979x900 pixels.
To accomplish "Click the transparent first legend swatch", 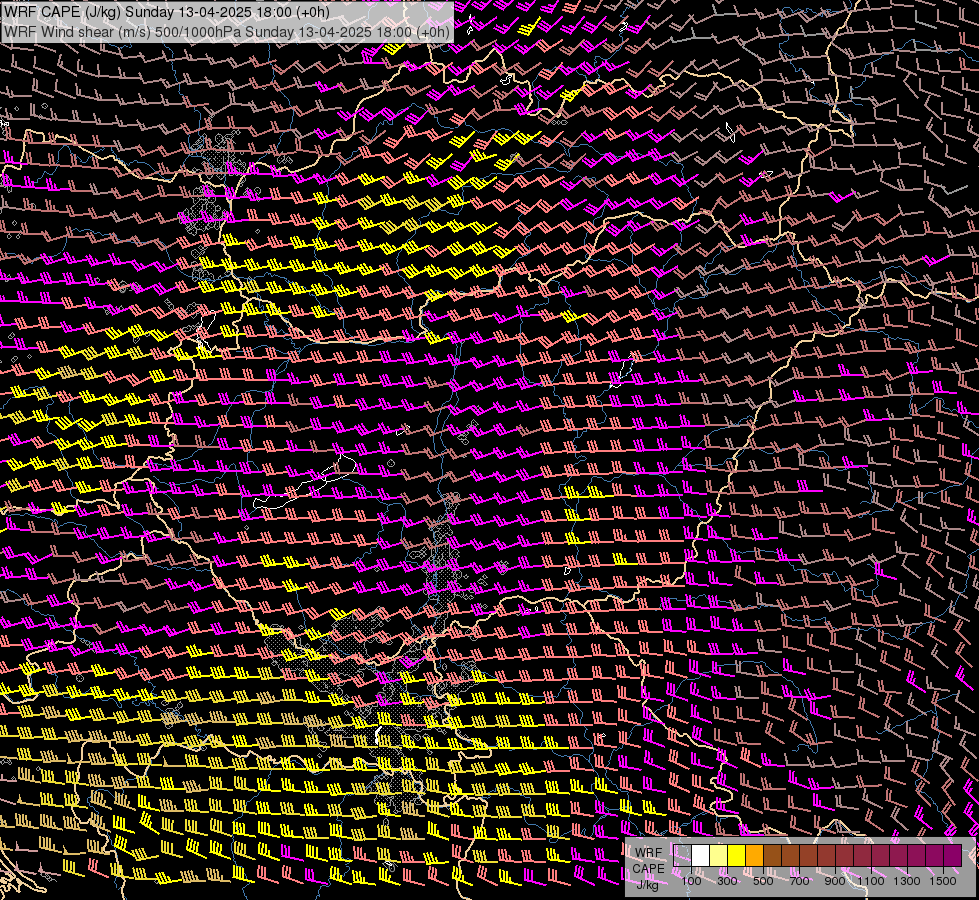I will point(682,856).
